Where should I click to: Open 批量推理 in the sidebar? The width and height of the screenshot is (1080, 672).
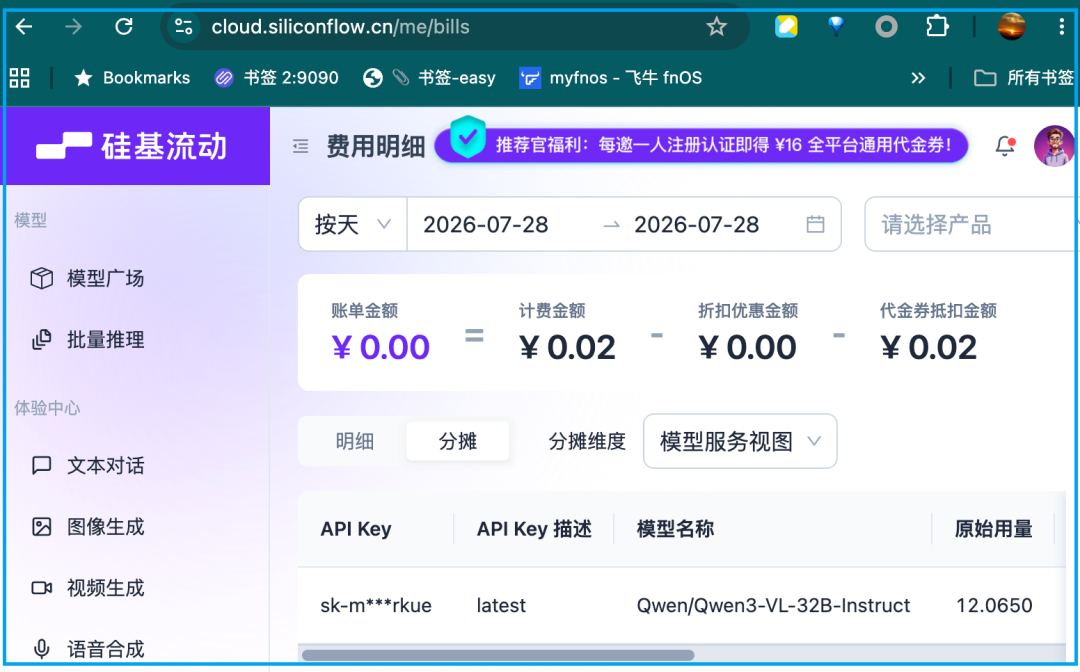pos(87,339)
